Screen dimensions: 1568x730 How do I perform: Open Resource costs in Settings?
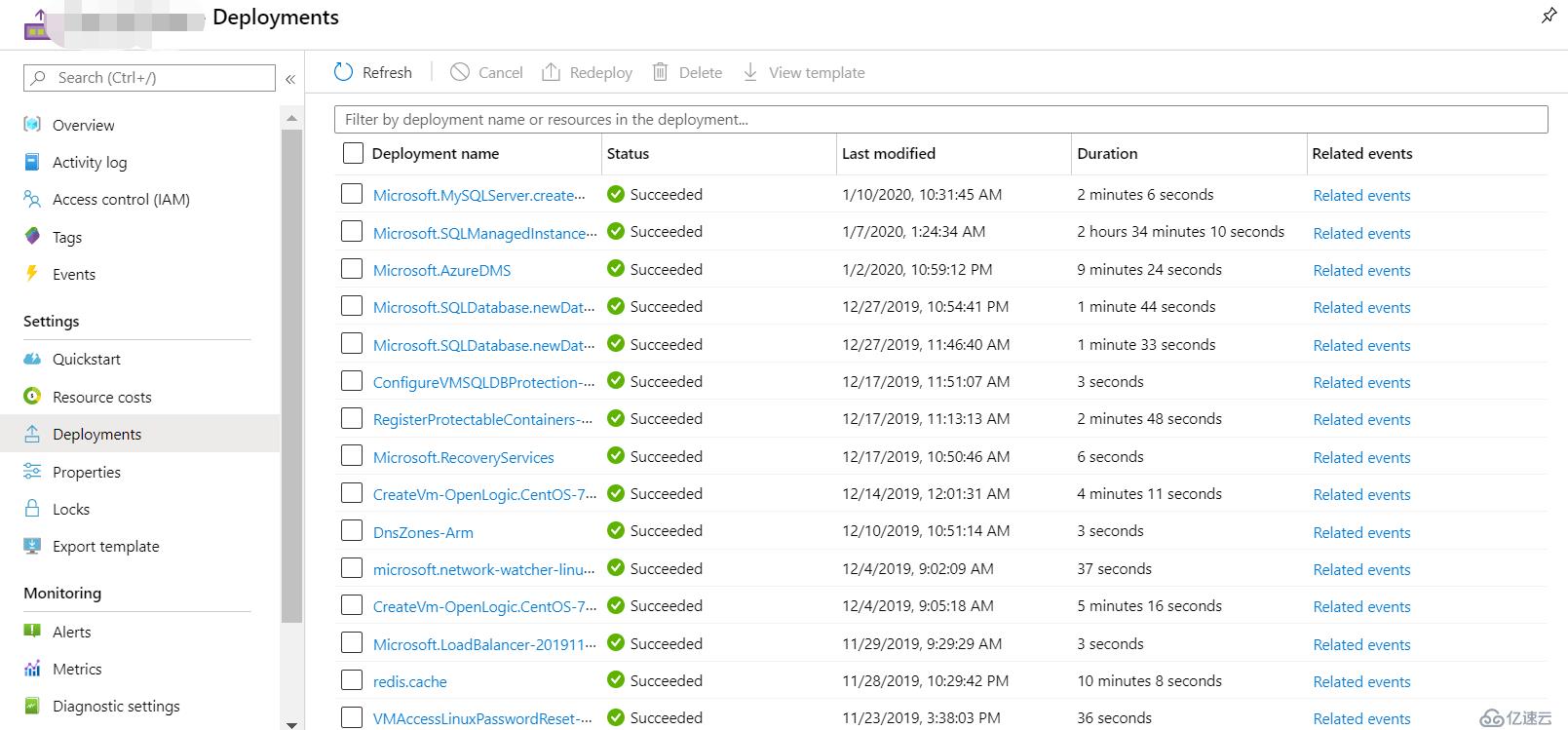(101, 397)
